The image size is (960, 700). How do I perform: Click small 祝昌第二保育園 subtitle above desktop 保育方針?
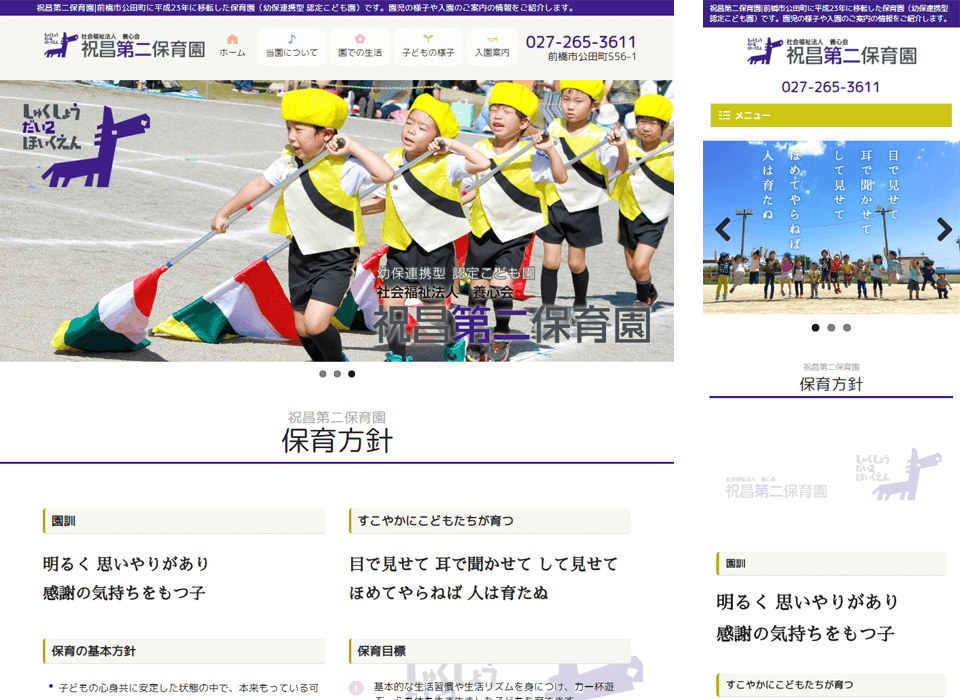337,418
